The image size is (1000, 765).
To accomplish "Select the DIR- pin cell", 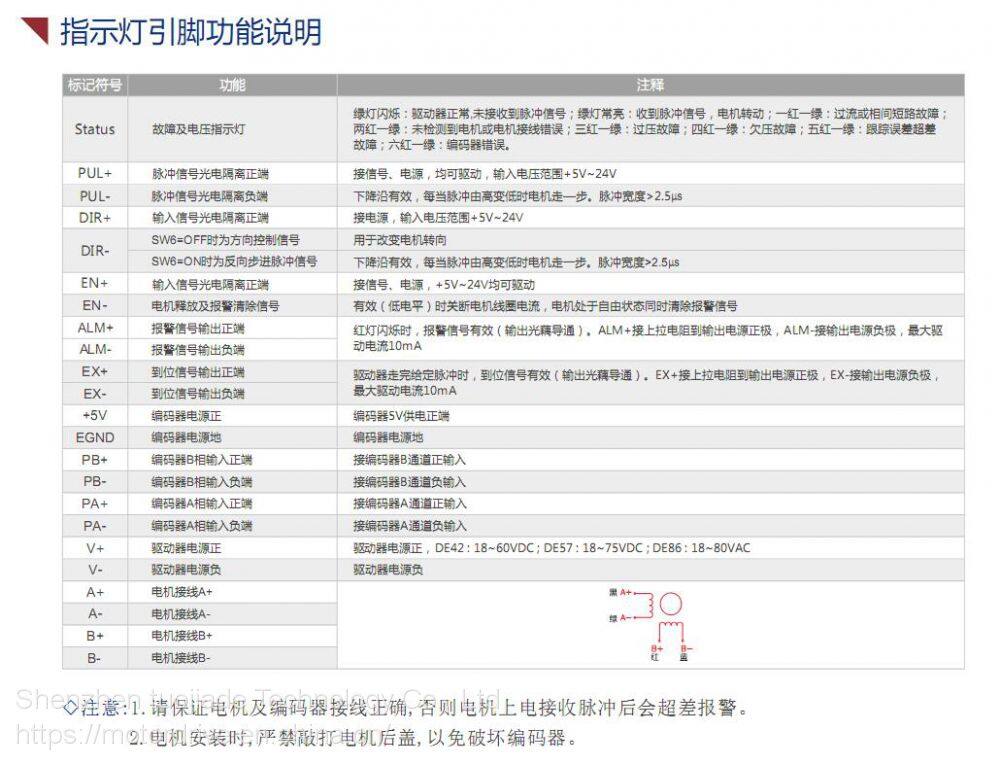I will coord(95,251).
